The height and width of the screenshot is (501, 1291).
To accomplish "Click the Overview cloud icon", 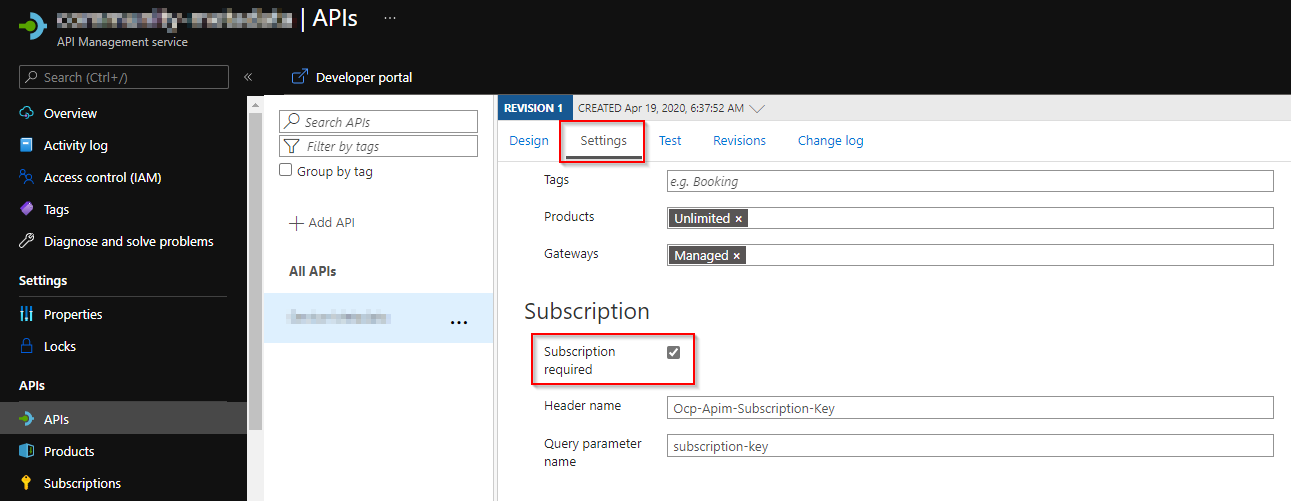I will (27, 113).
